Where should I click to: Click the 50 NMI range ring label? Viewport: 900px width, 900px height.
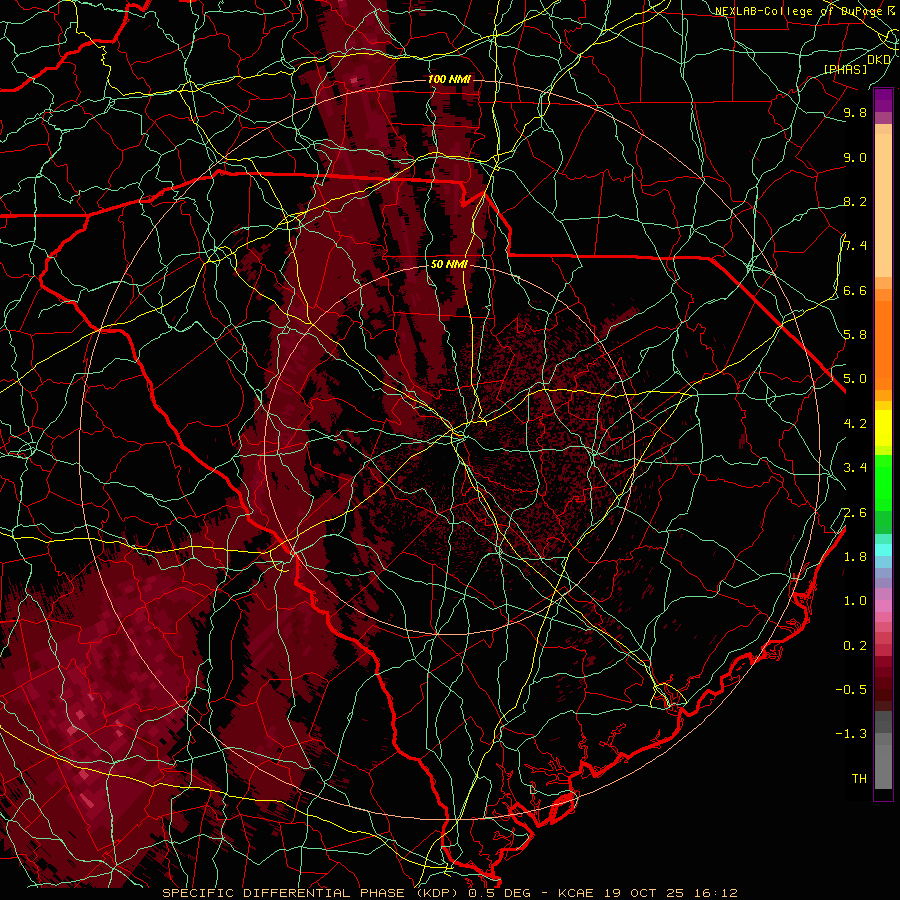(x=449, y=264)
